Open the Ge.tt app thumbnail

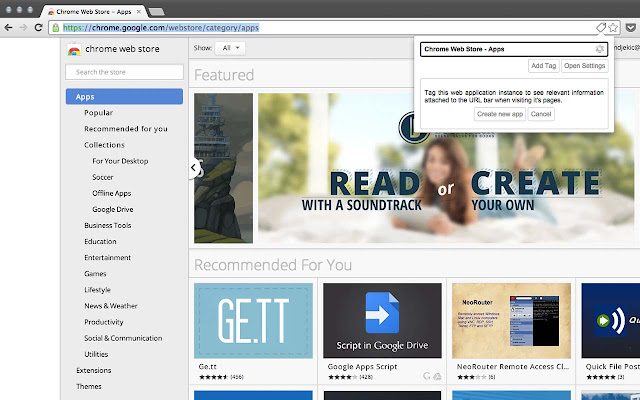[253, 321]
